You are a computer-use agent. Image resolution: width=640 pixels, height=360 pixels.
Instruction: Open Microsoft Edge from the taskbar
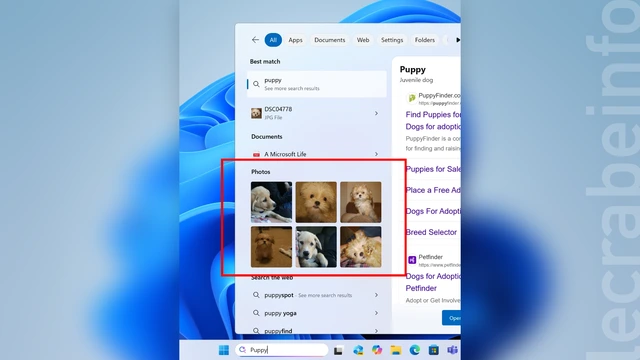[x=415, y=350]
